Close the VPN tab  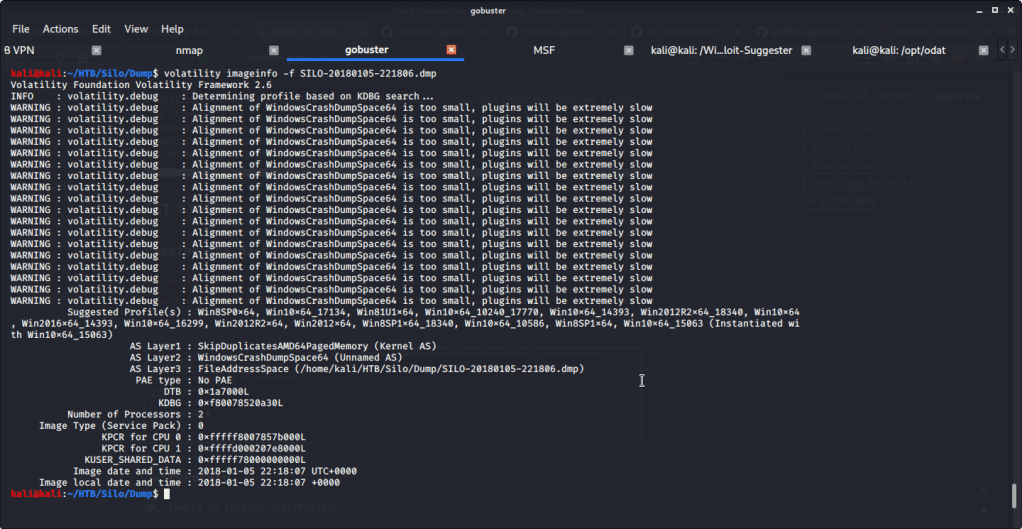pyautogui.click(x=96, y=49)
